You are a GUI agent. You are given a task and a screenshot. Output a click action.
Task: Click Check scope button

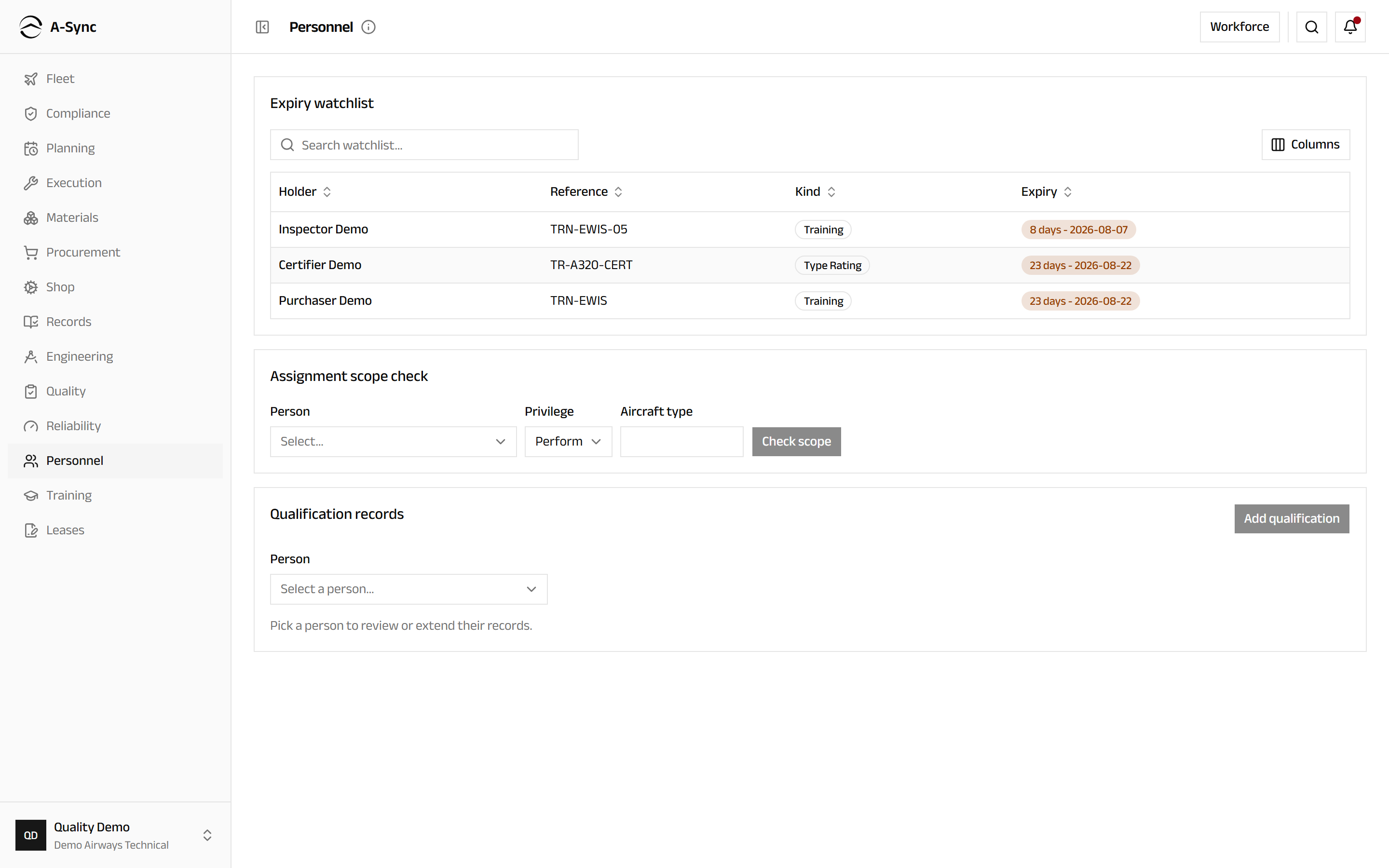(796, 441)
